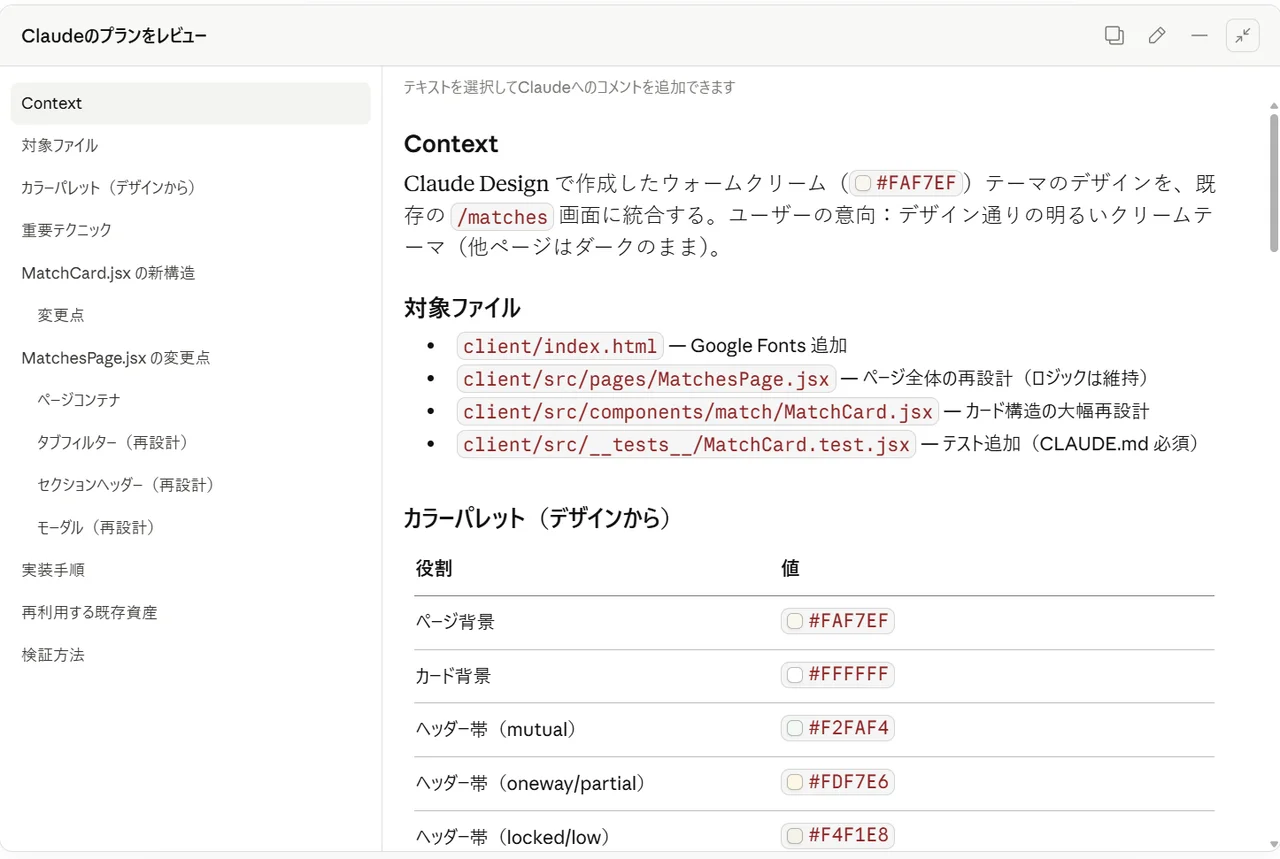Click the pencil edit icon
The image size is (1280, 859).
coord(1157,36)
